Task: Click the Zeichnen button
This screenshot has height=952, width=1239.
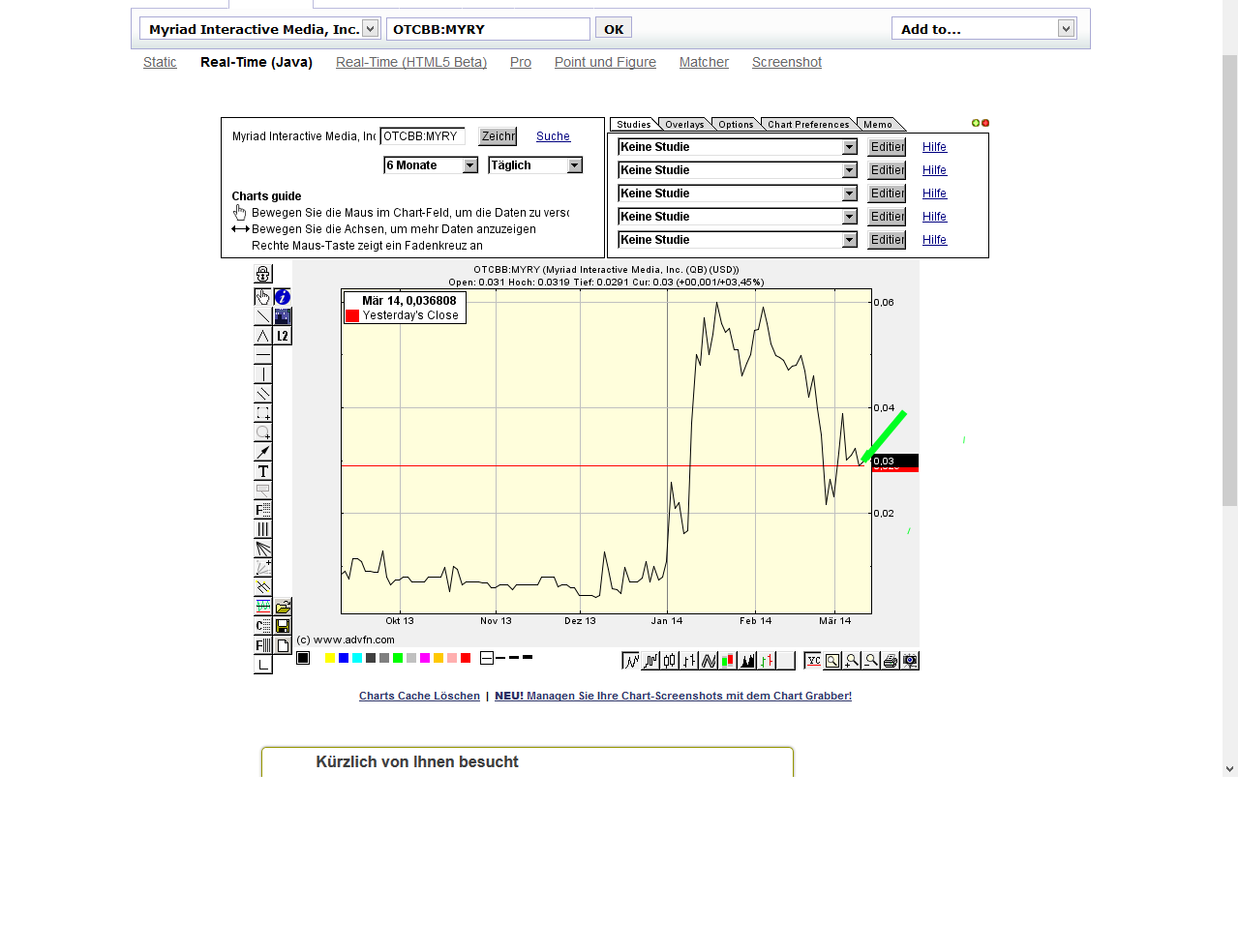Action: (499, 136)
